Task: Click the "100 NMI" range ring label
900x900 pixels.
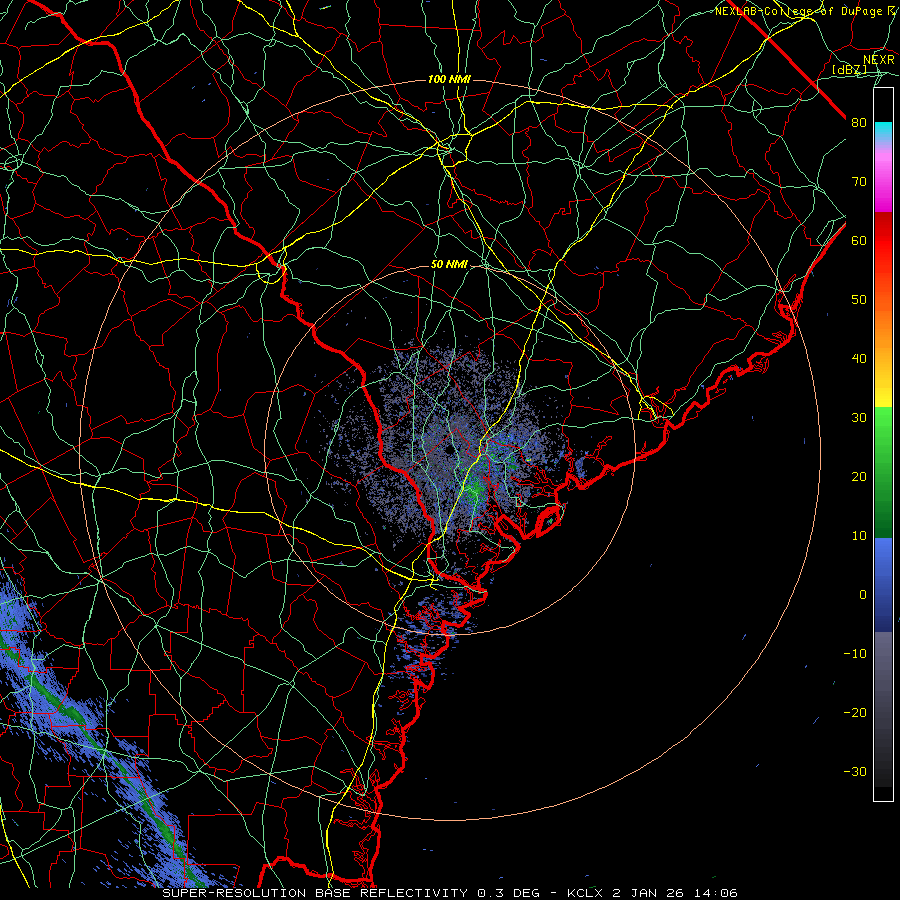Action: click(x=449, y=79)
